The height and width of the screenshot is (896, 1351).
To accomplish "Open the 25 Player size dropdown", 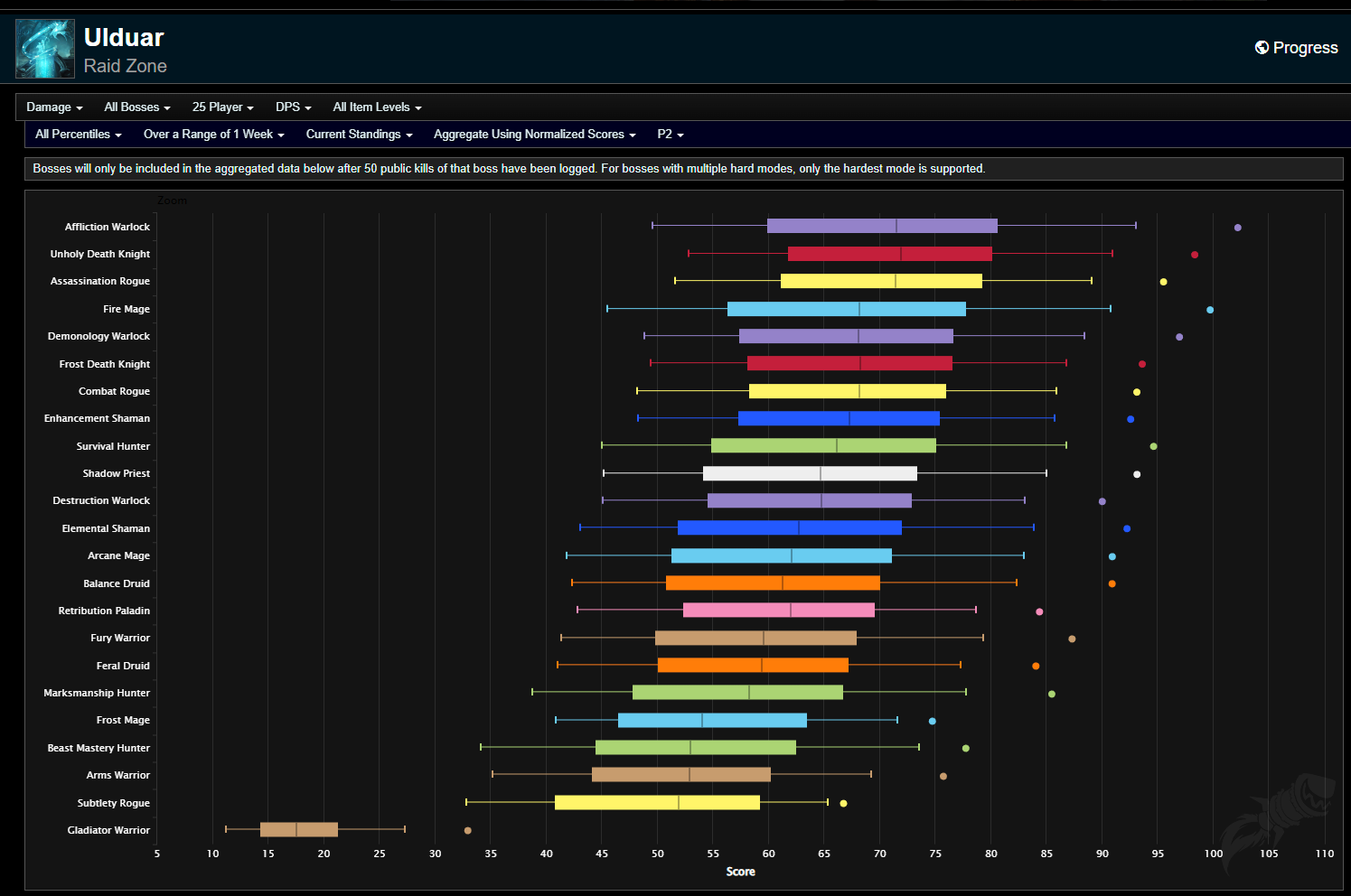I will 222,107.
